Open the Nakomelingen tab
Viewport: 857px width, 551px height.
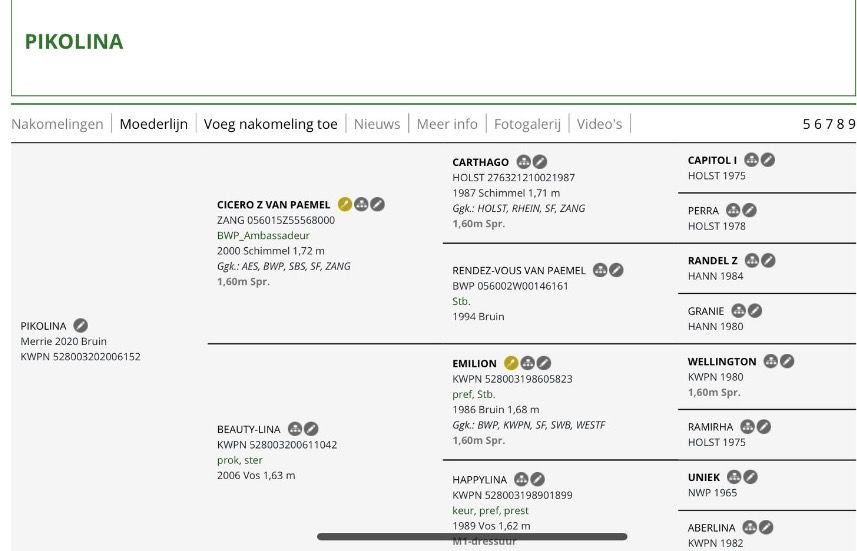point(57,124)
